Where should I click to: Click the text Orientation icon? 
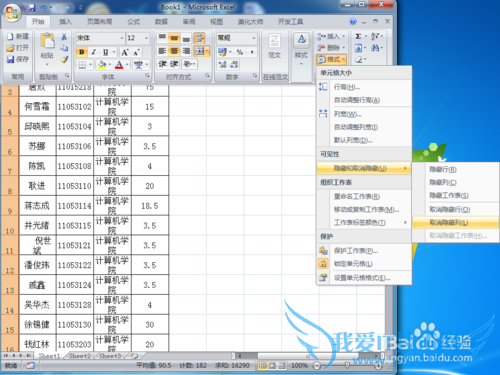[188, 64]
